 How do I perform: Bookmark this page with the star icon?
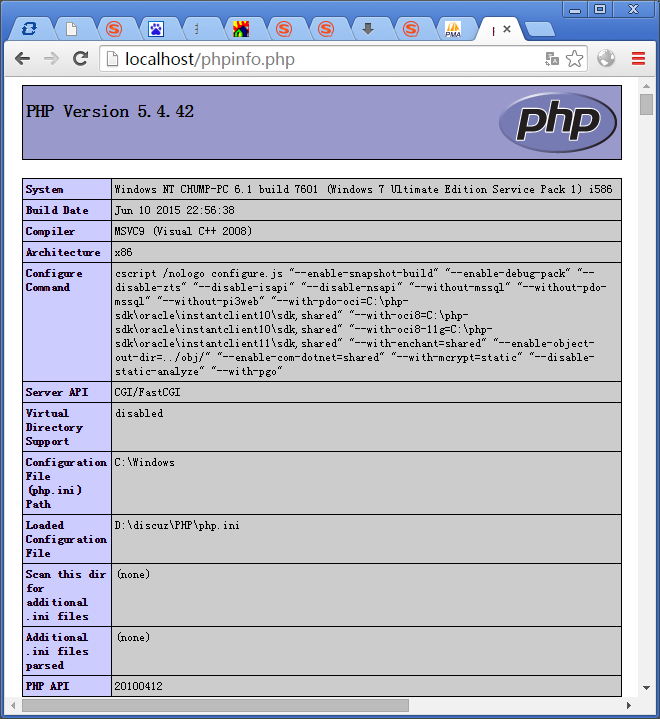point(574,59)
